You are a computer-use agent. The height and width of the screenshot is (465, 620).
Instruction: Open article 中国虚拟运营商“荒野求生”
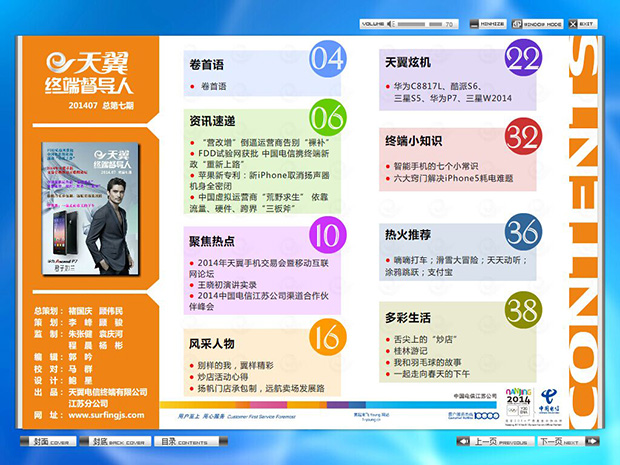coord(259,202)
